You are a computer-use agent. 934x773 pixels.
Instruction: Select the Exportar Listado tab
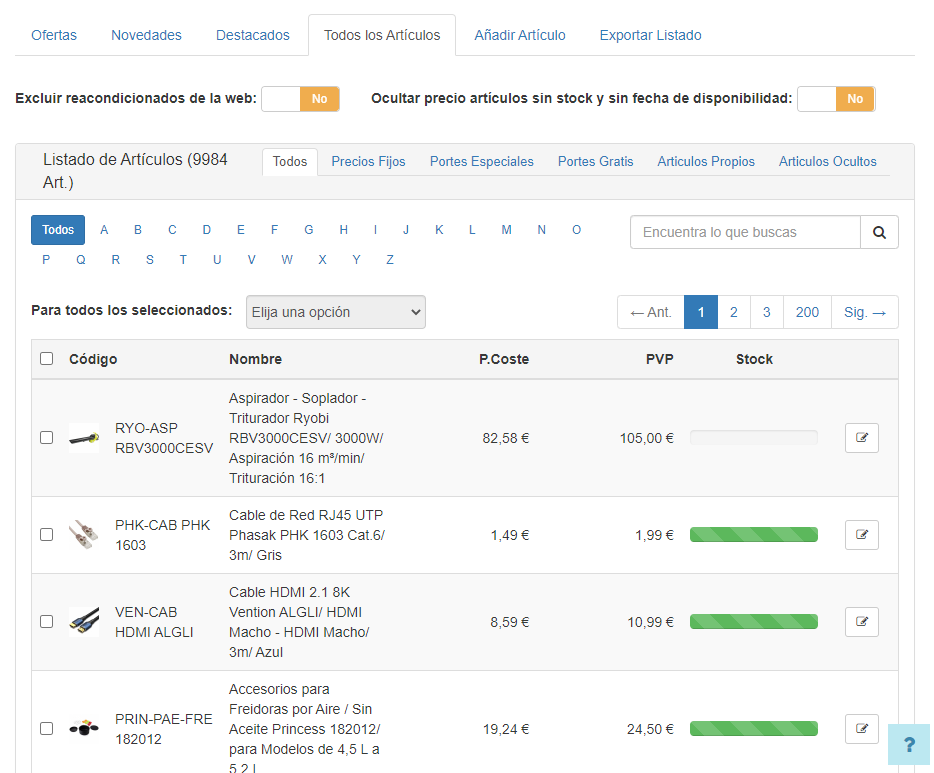click(x=650, y=35)
